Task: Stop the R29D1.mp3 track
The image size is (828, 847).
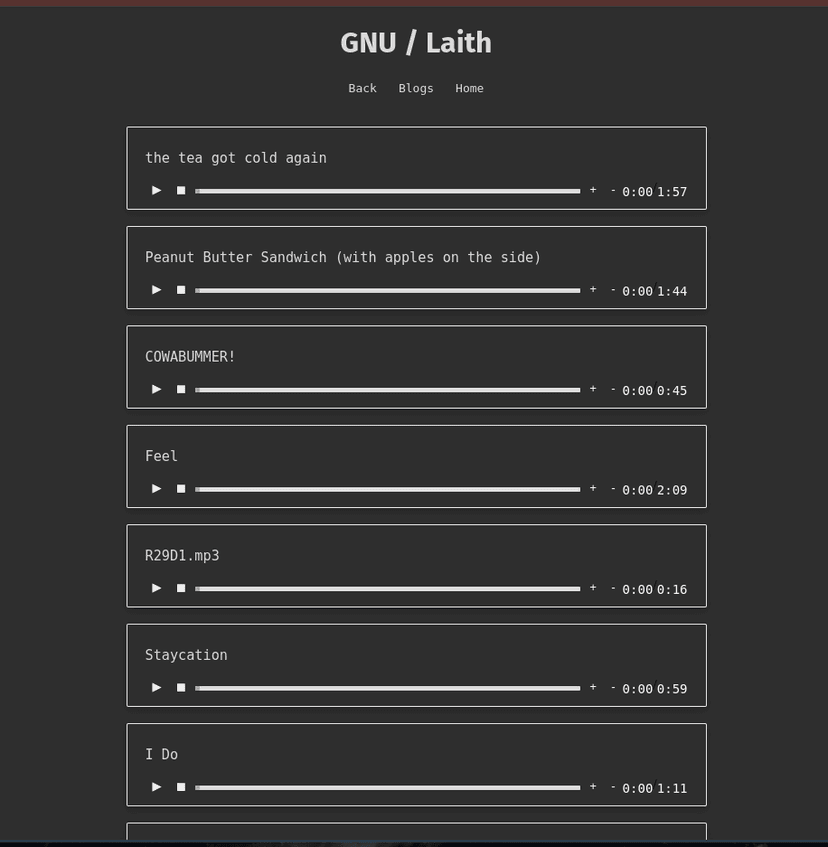Action: [181, 588]
